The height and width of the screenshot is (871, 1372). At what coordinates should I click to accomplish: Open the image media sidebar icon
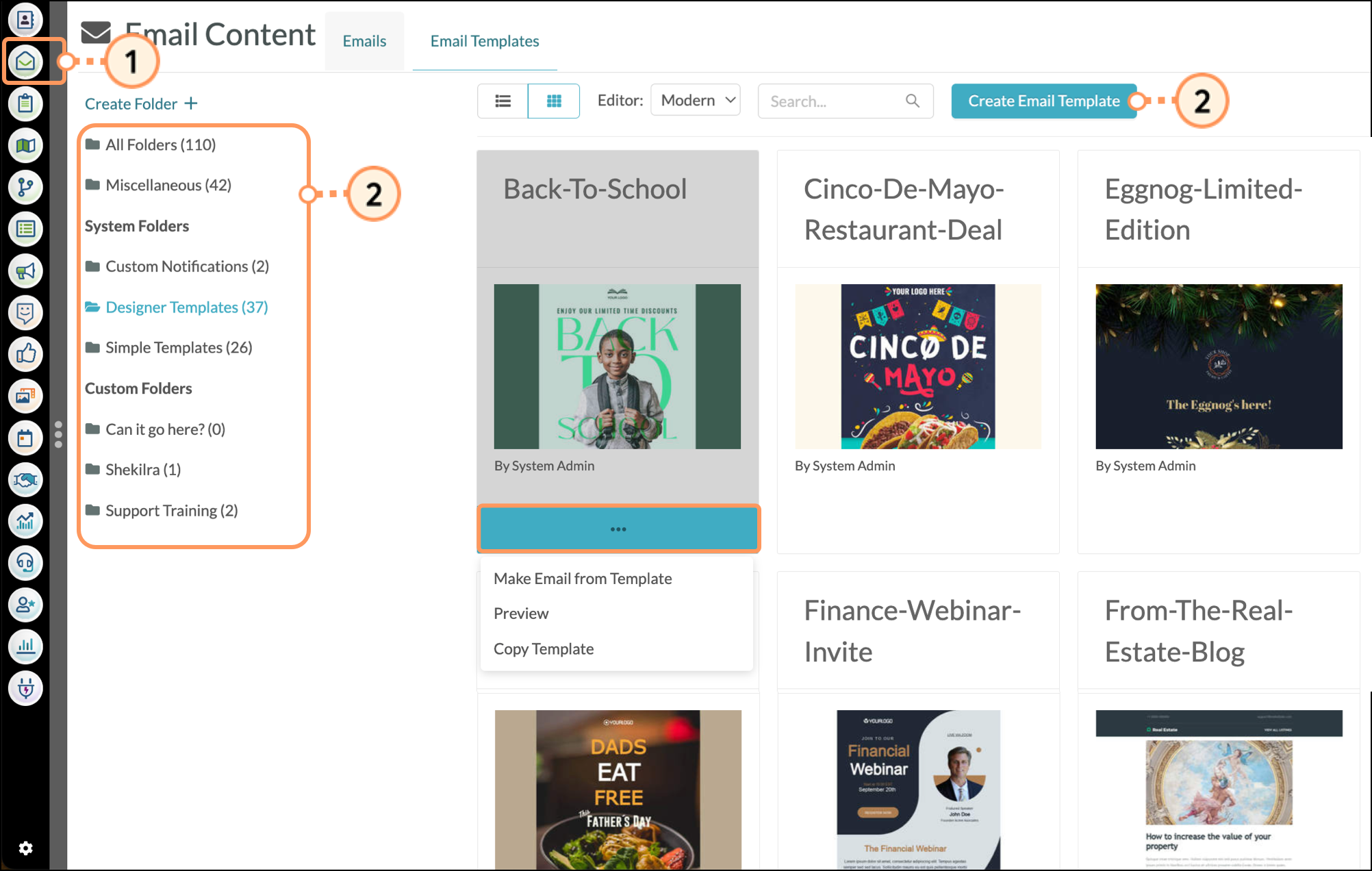pyautogui.click(x=25, y=396)
